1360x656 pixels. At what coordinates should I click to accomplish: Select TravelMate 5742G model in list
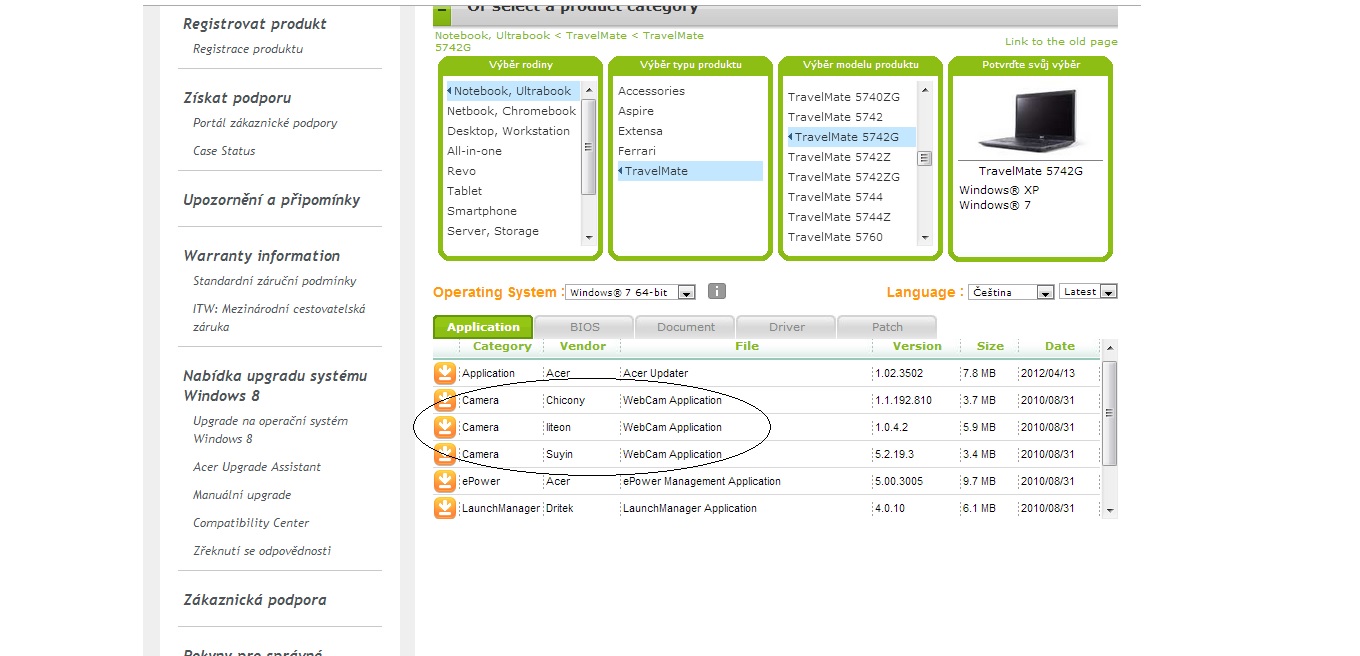pyautogui.click(x=851, y=137)
